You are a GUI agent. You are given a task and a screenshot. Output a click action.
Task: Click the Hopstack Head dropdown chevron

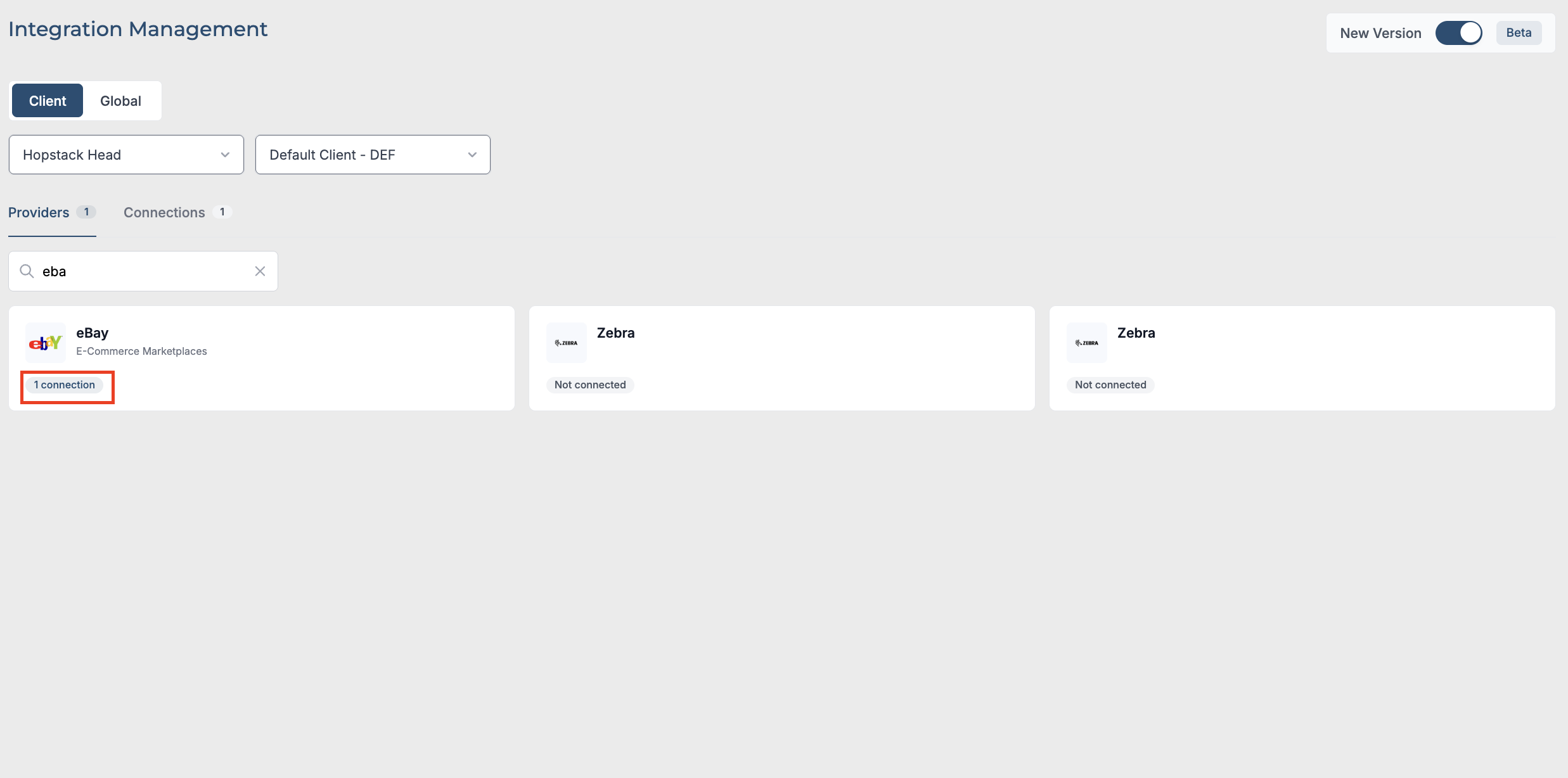(x=225, y=155)
